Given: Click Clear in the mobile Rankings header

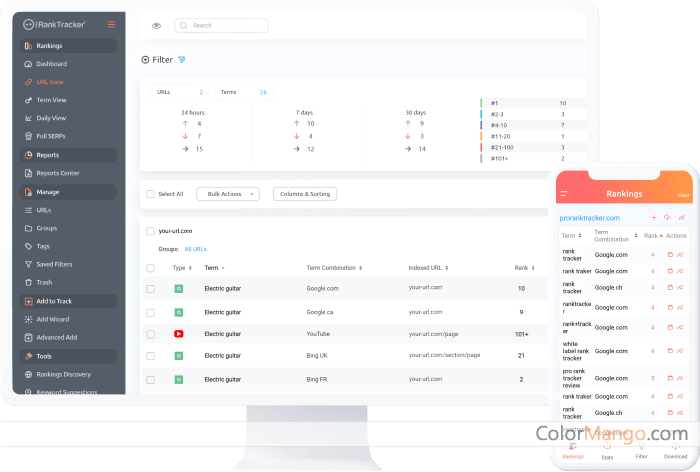Looking at the screenshot, I should pos(683,195).
